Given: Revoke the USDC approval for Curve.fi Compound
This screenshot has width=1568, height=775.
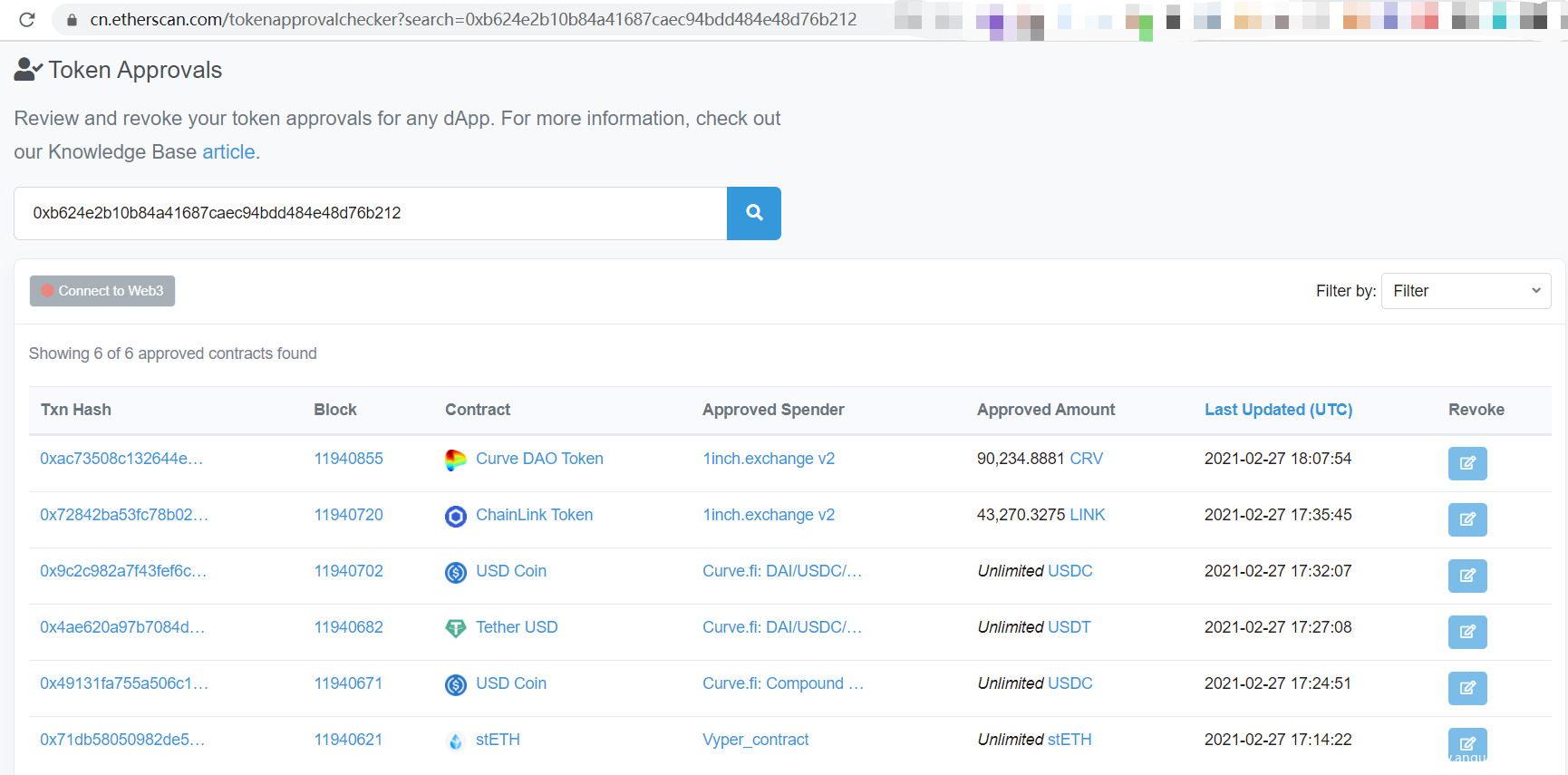Looking at the screenshot, I should [x=1466, y=688].
